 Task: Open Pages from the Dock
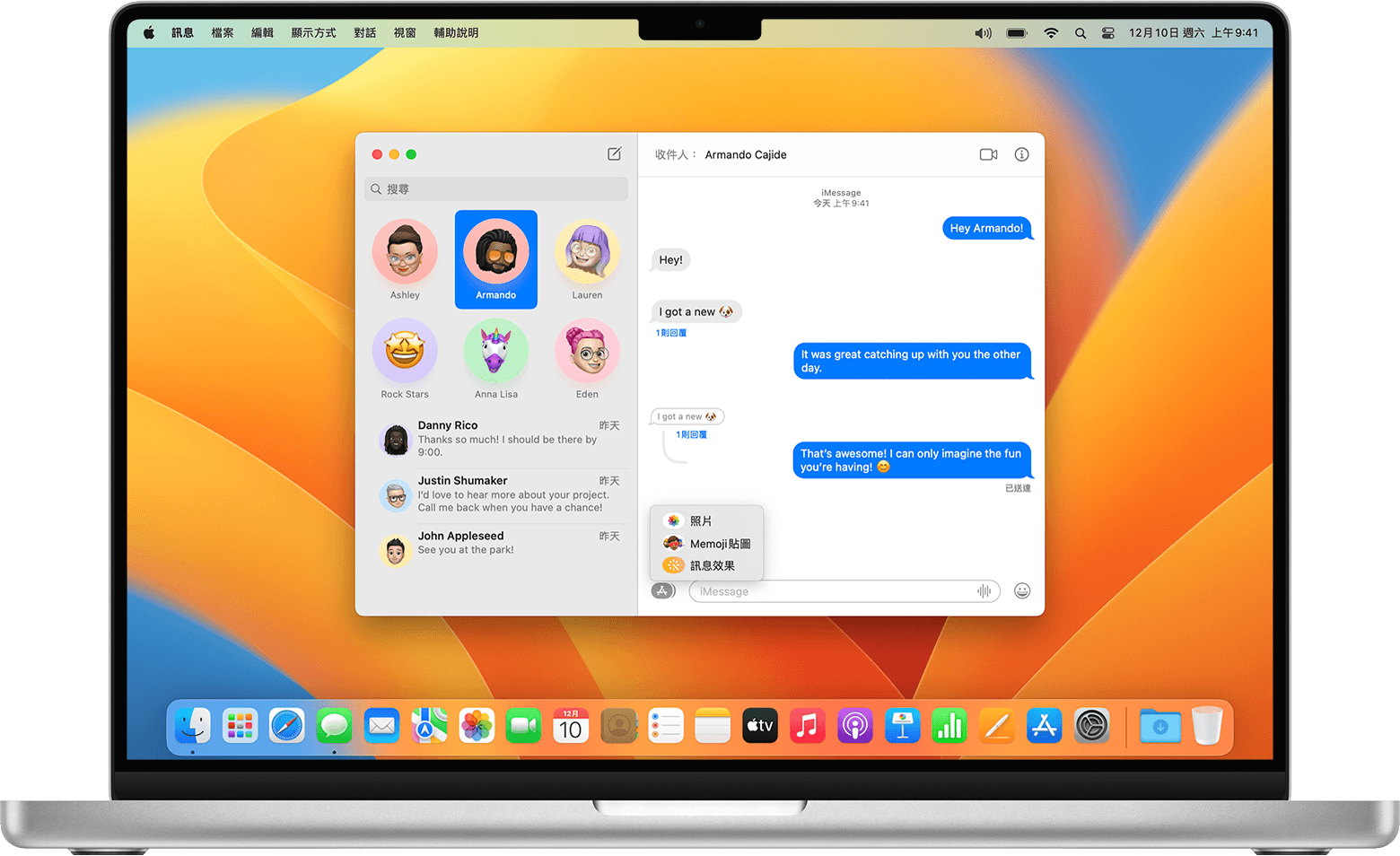coord(996,725)
